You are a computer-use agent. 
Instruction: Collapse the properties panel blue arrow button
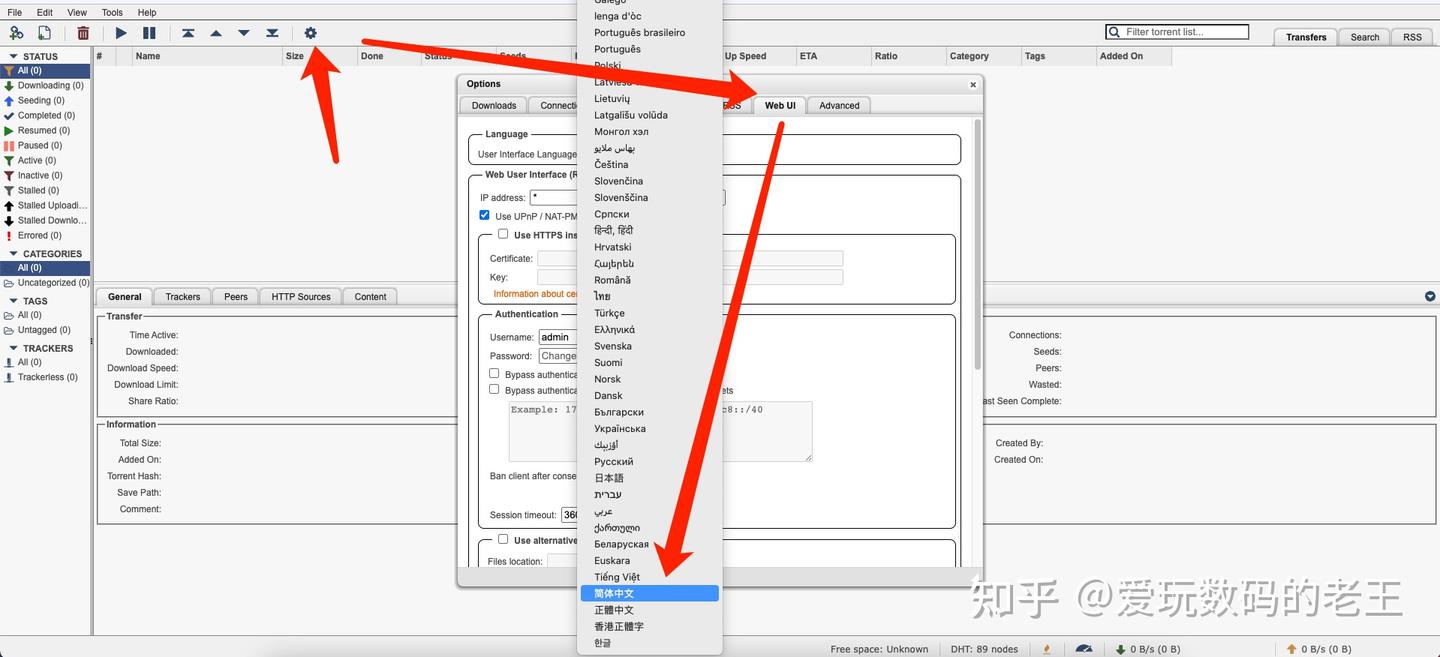point(1430,296)
